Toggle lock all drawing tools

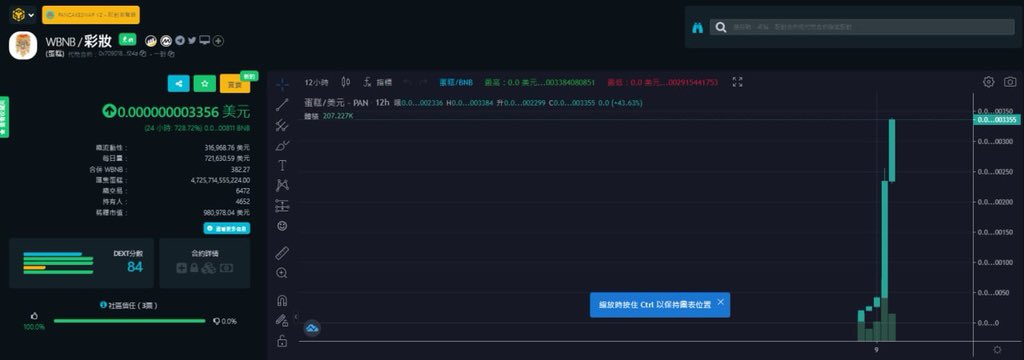(282, 341)
